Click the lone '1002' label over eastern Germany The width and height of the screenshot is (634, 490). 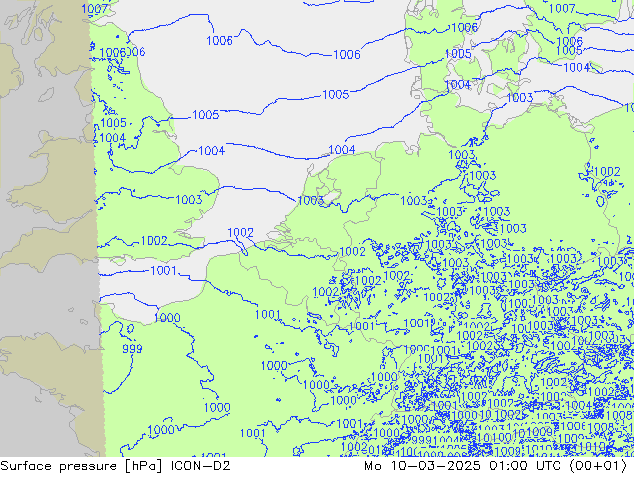(607, 171)
